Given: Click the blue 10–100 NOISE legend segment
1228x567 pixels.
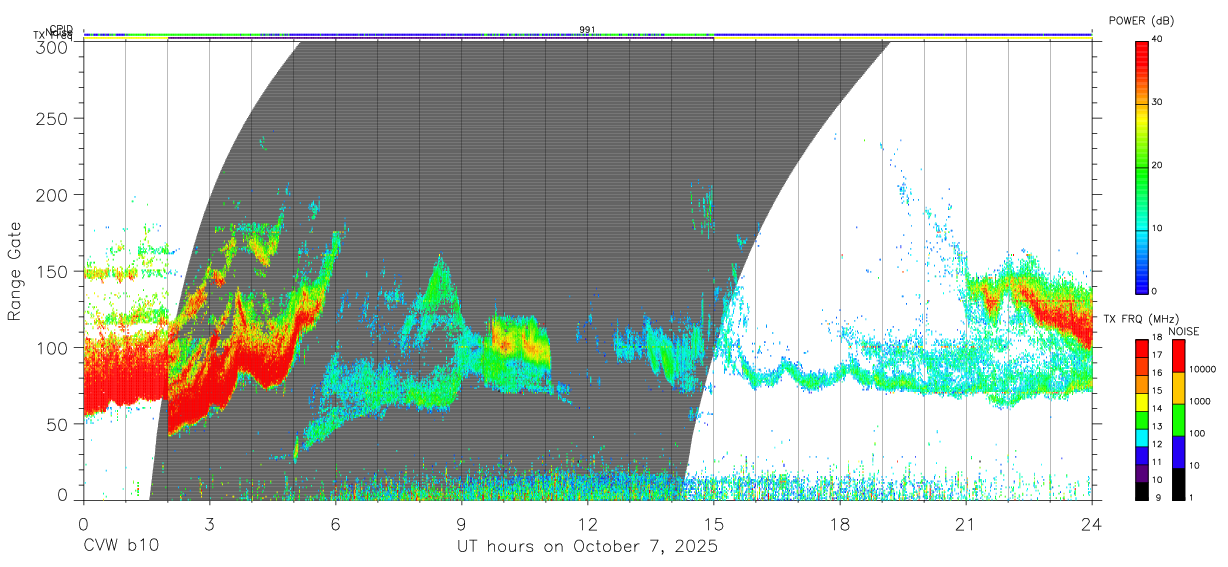Looking at the screenshot, I should tap(1178, 452).
